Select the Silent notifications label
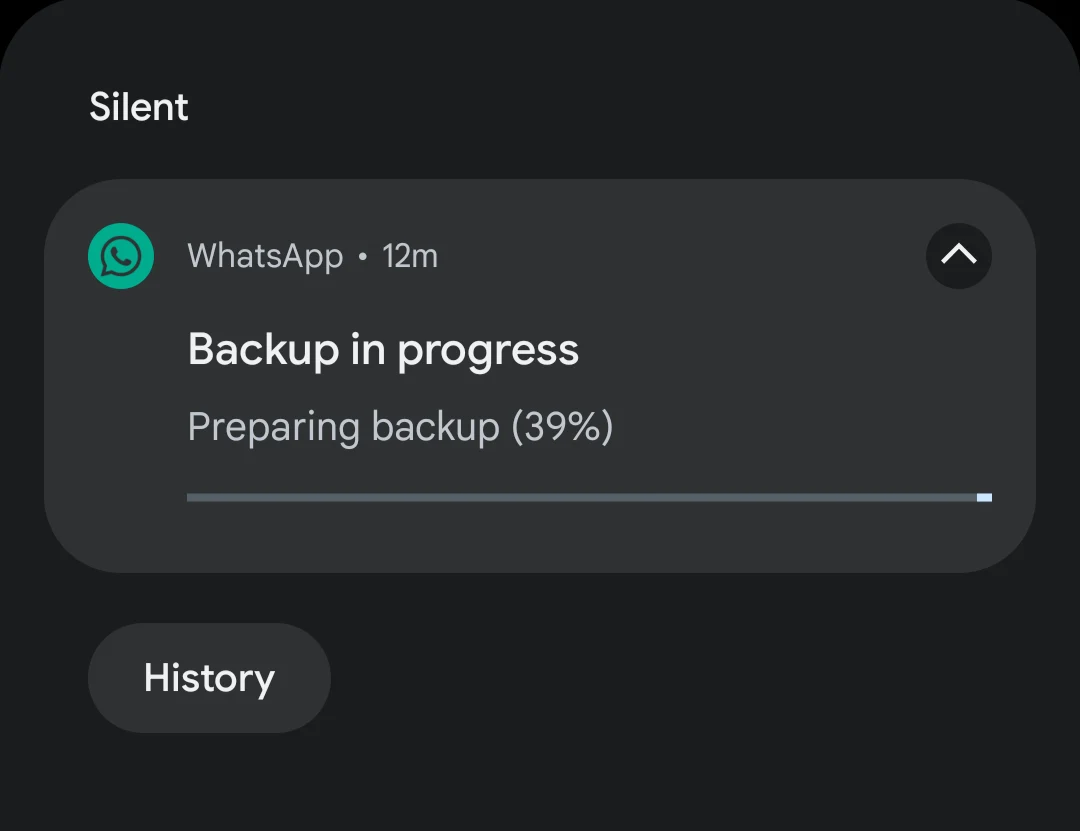 (138, 106)
